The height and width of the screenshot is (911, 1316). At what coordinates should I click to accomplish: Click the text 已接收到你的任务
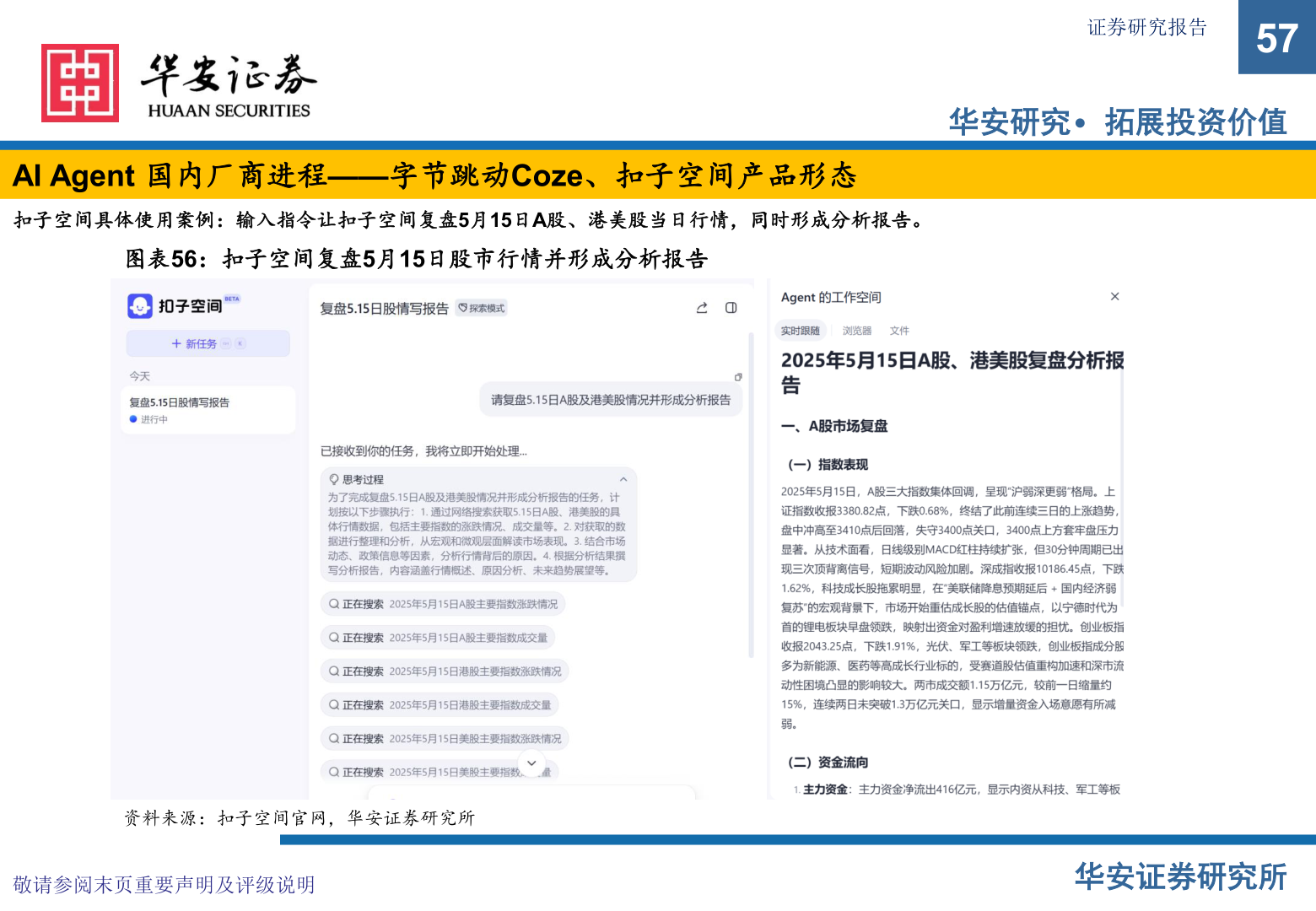(423, 451)
